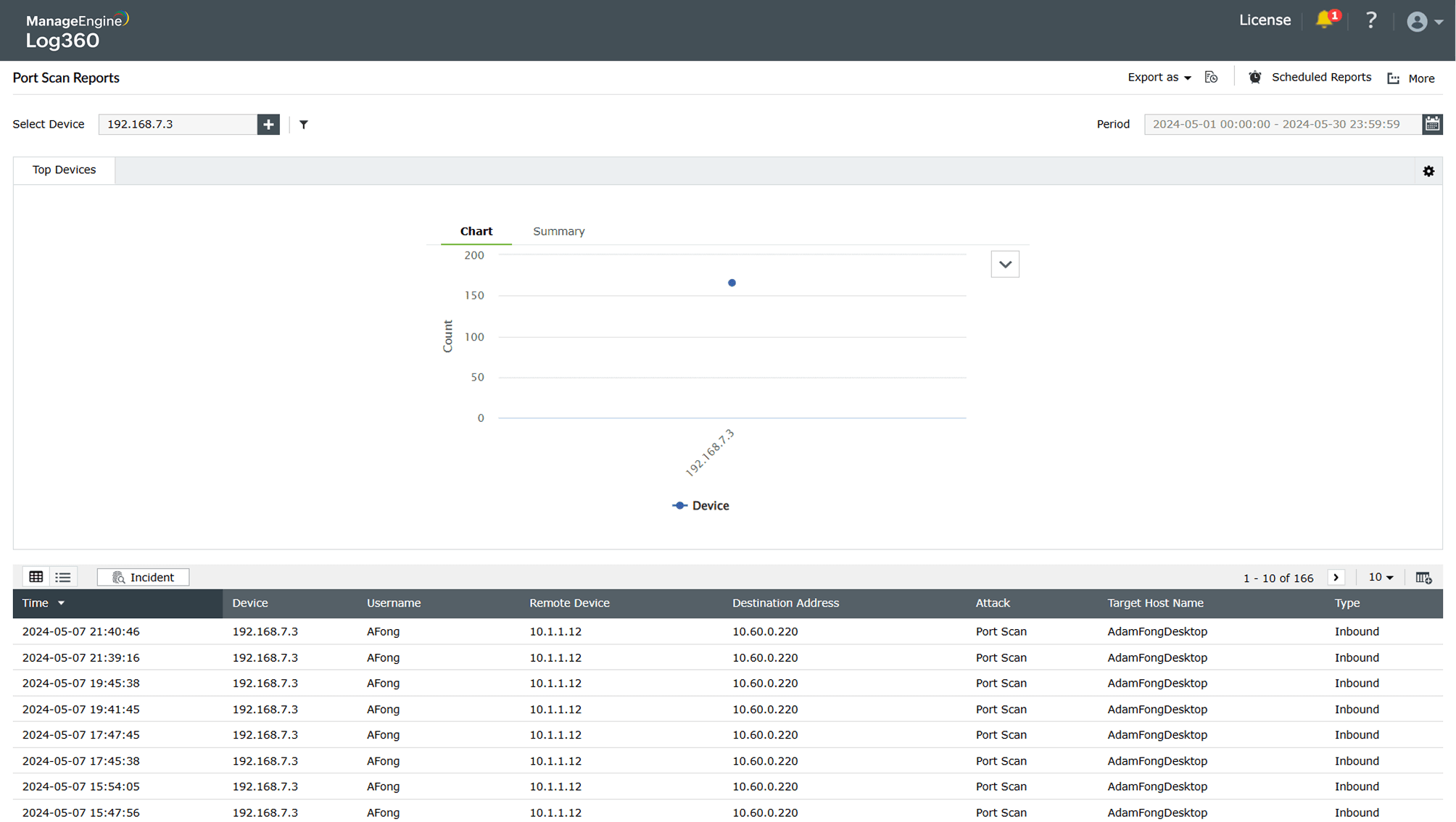
Task: Select the Top Devices tab
Action: coord(64,170)
